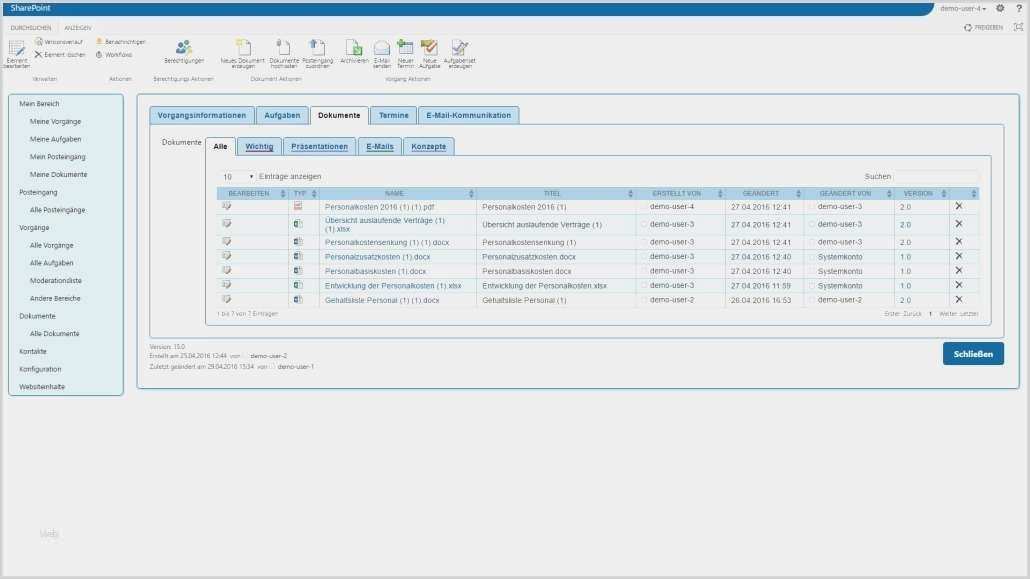The image size is (1030, 579).
Task: Open Meine Vorgänge in the sidebar
Action: point(55,122)
